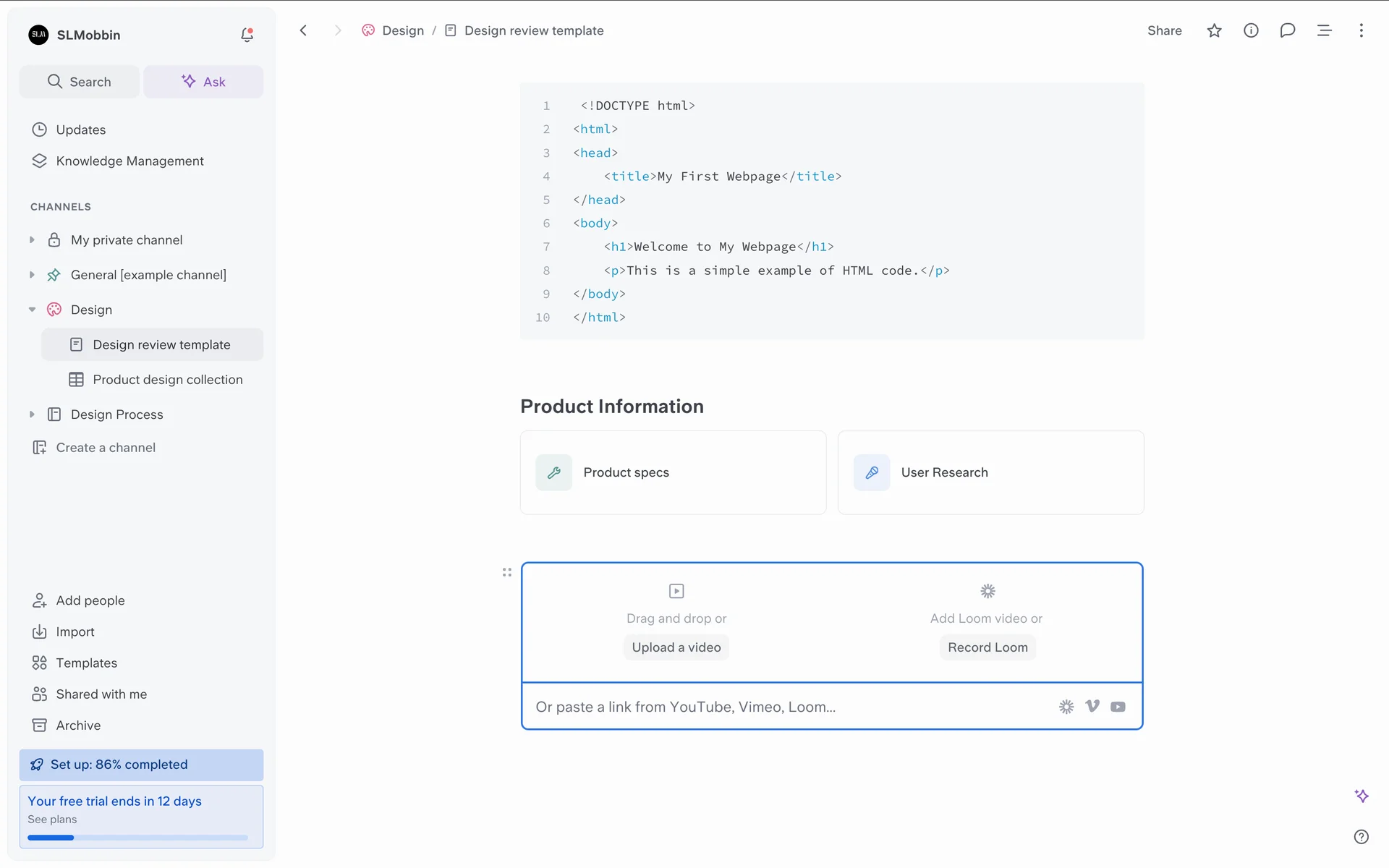Viewport: 1389px width, 868px height.
Task: Click Upload a video button
Action: pyautogui.click(x=676, y=647)
